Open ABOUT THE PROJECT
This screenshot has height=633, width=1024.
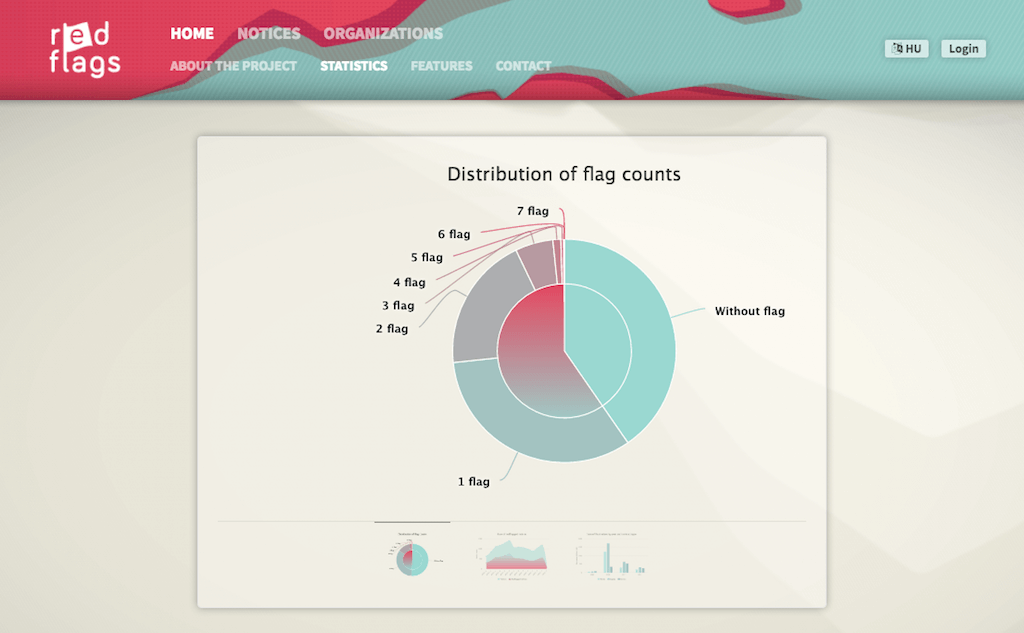(232, 66)
